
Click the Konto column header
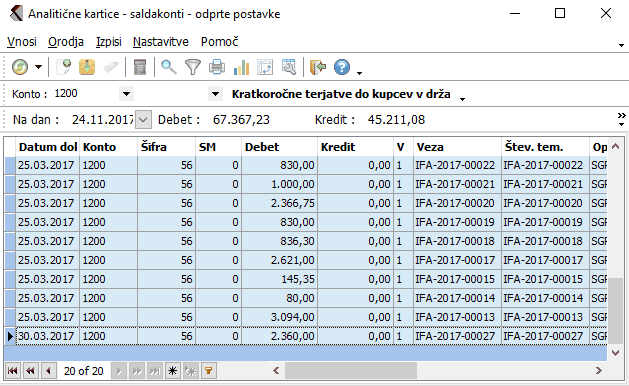click(x=108, y=147)
